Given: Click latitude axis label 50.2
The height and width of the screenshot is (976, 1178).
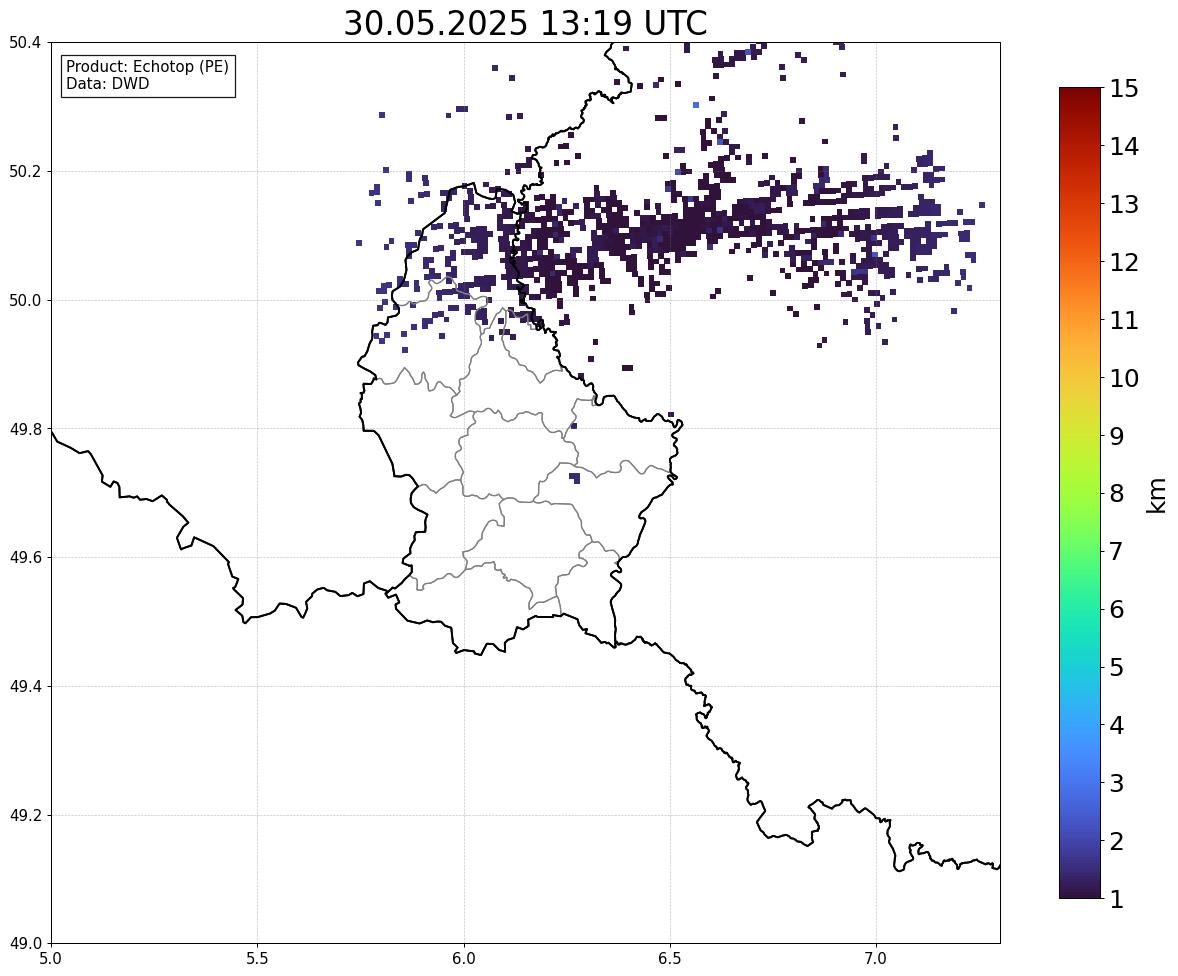Looking at the screenshot, I should (25, 171).
